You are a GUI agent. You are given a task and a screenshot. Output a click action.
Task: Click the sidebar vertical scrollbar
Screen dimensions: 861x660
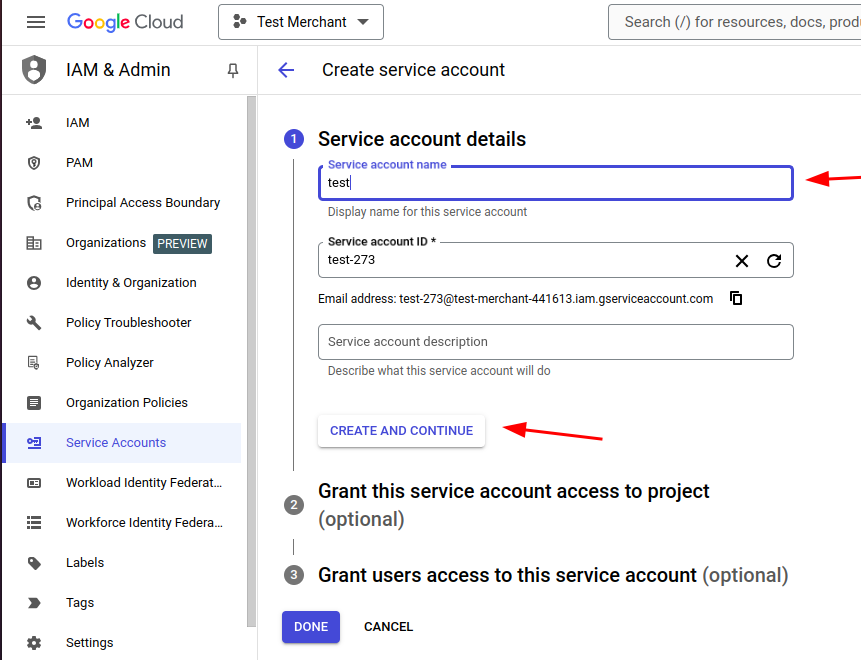251,361
